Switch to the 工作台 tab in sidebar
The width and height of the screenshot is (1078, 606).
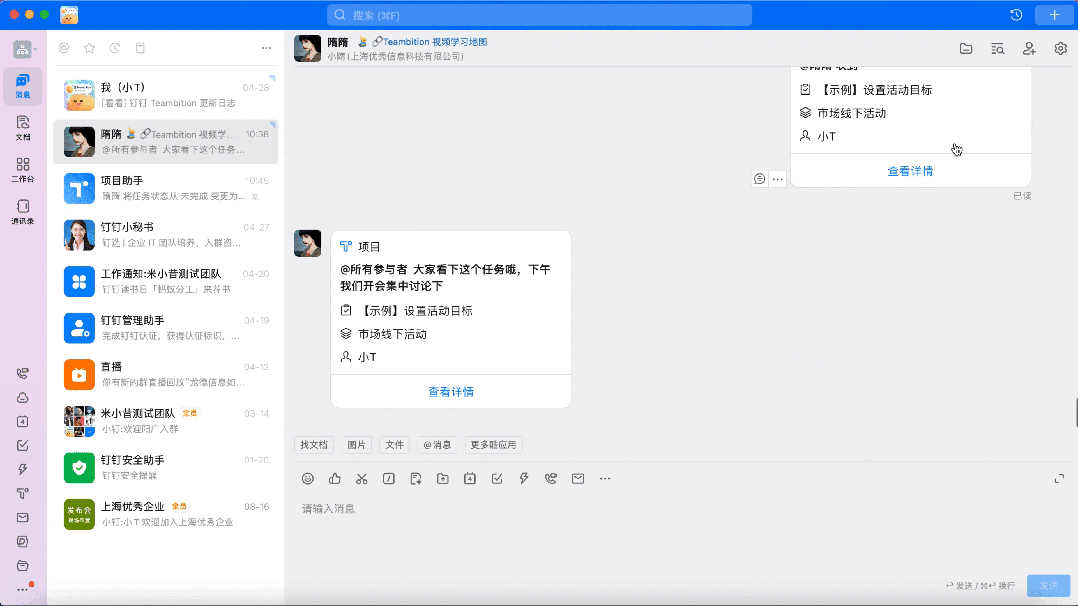point(23,170)
